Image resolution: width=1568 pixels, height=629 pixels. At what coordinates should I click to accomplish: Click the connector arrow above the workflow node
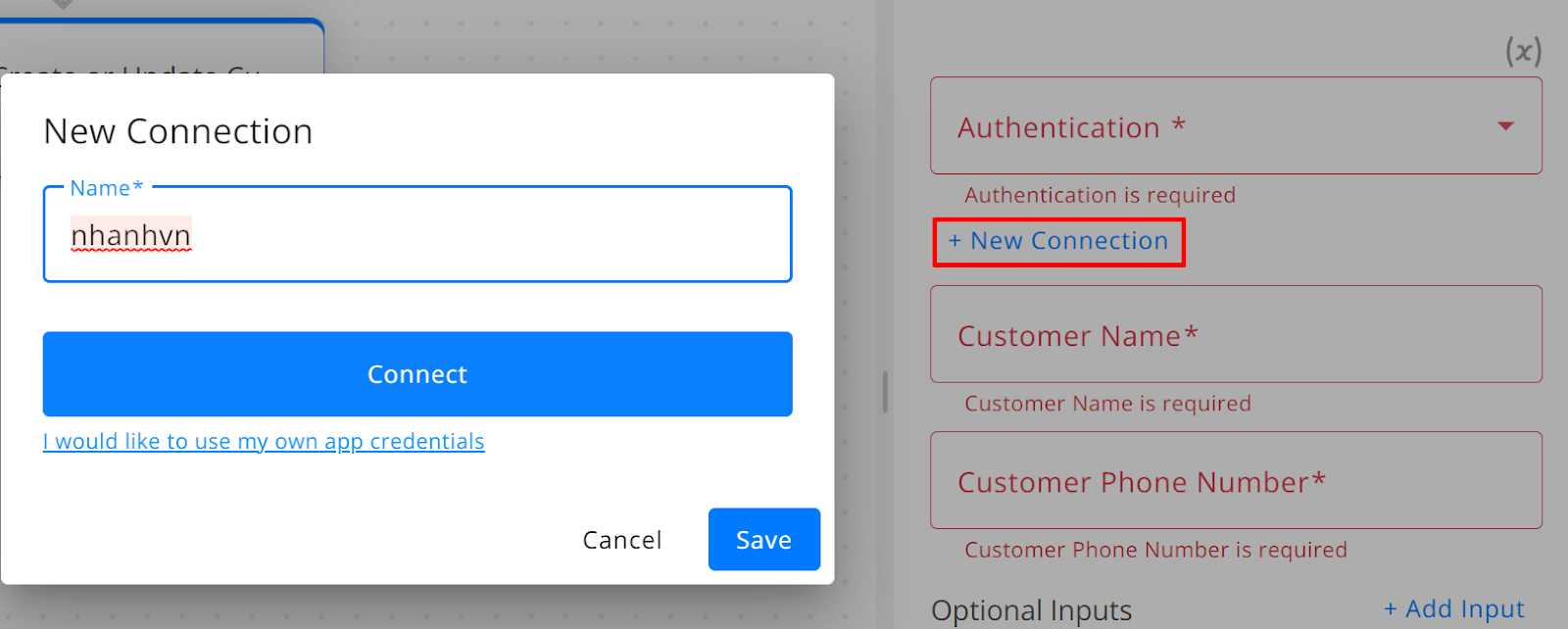click(x=63, y=5)
